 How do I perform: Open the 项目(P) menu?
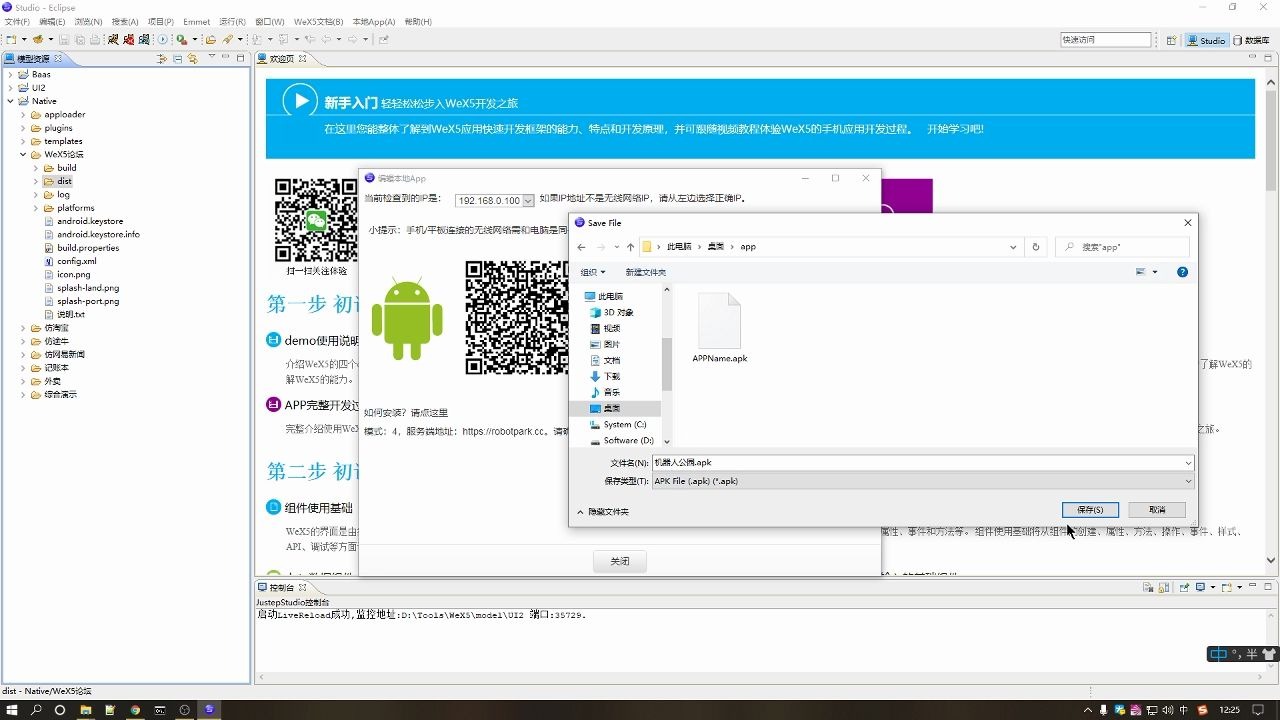pos(160,21)
